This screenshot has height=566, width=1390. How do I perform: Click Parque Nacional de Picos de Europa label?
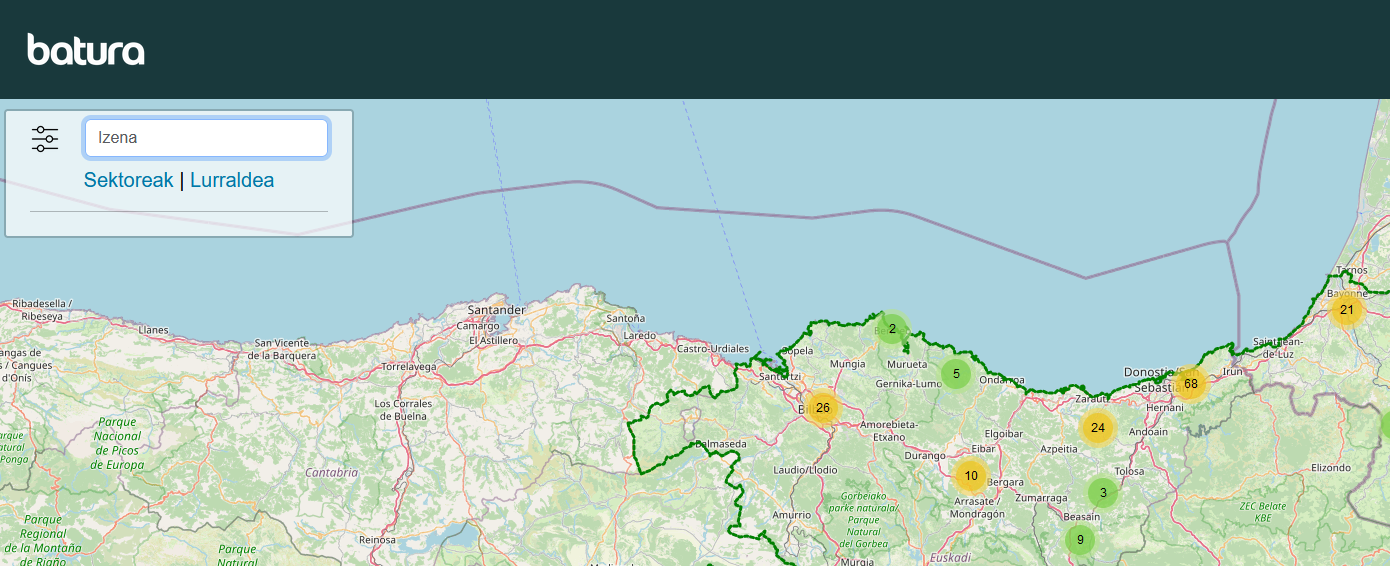tap(118, 443)
